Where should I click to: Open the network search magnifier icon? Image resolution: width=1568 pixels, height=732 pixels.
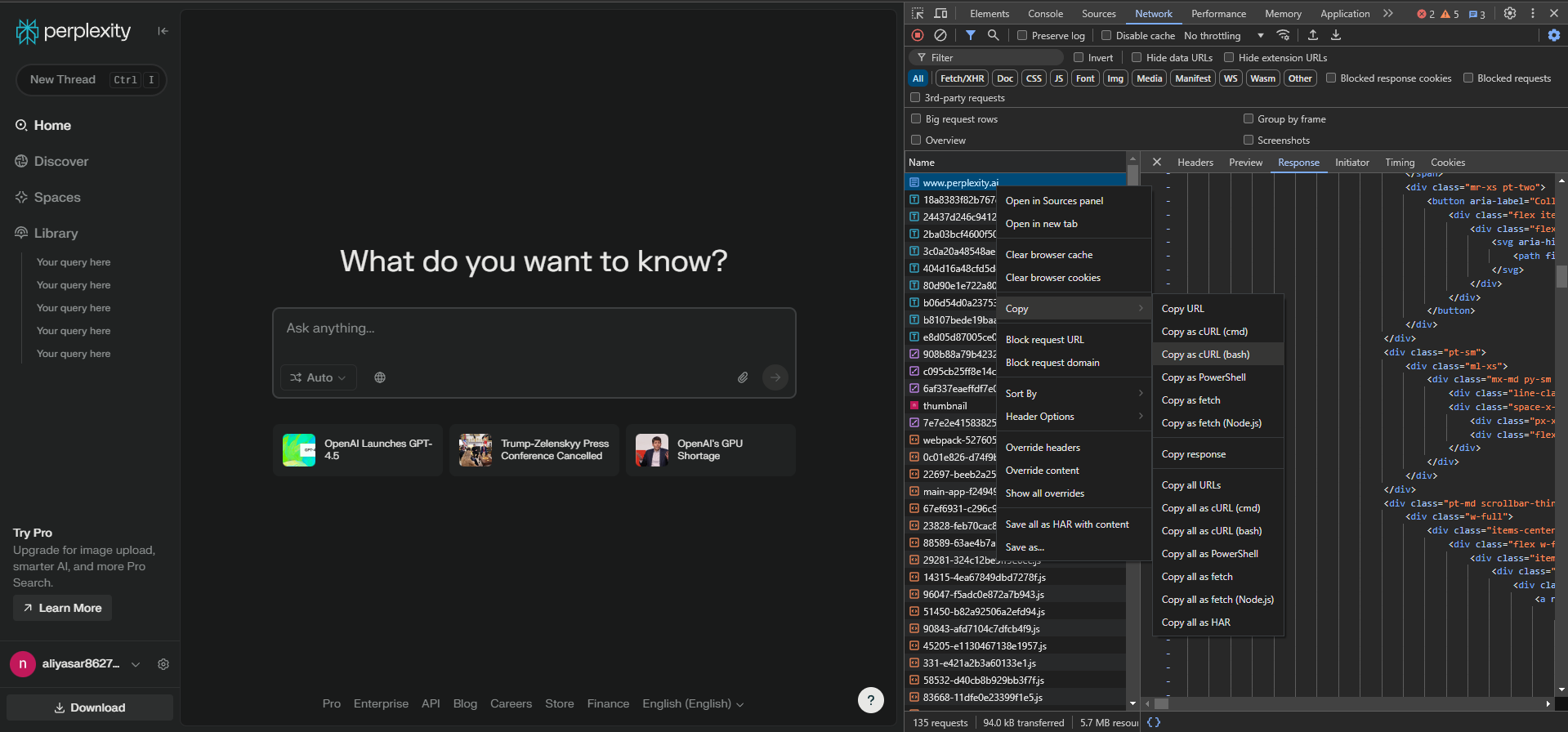pos(993,35)
